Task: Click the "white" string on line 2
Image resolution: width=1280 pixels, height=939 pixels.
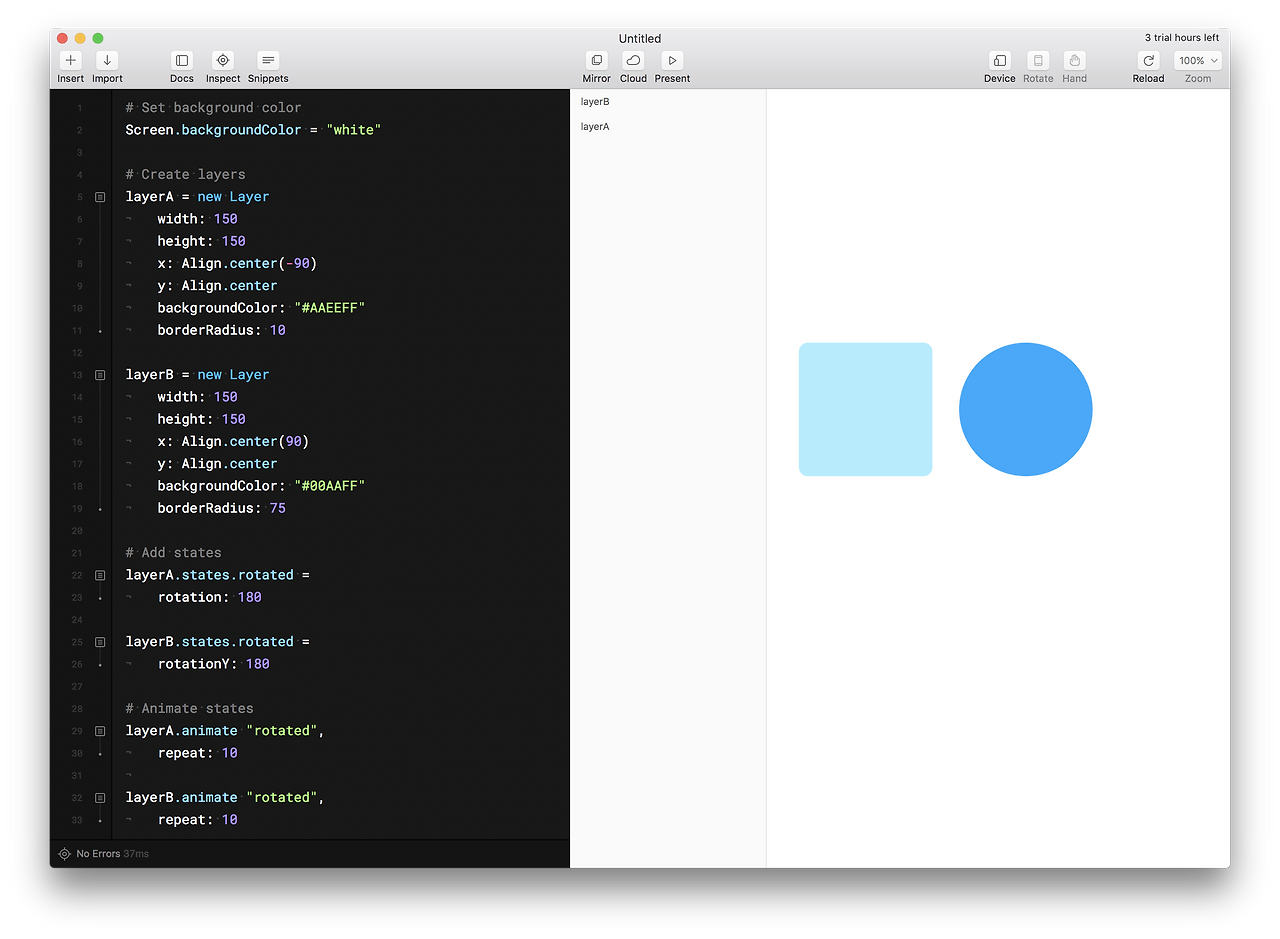Action: [x=354, y=130]
